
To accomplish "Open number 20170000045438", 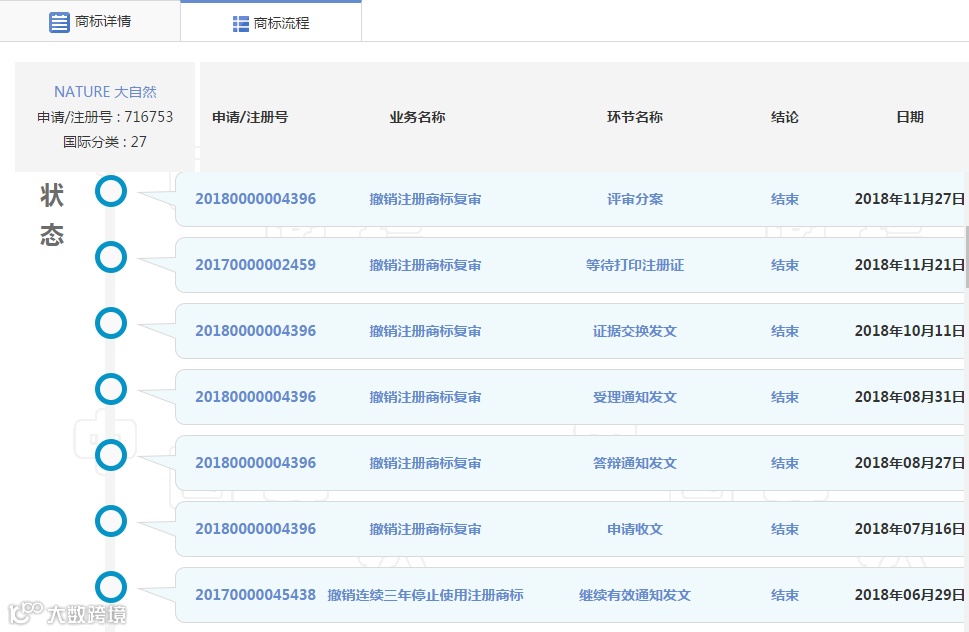I will click(255, 595).
